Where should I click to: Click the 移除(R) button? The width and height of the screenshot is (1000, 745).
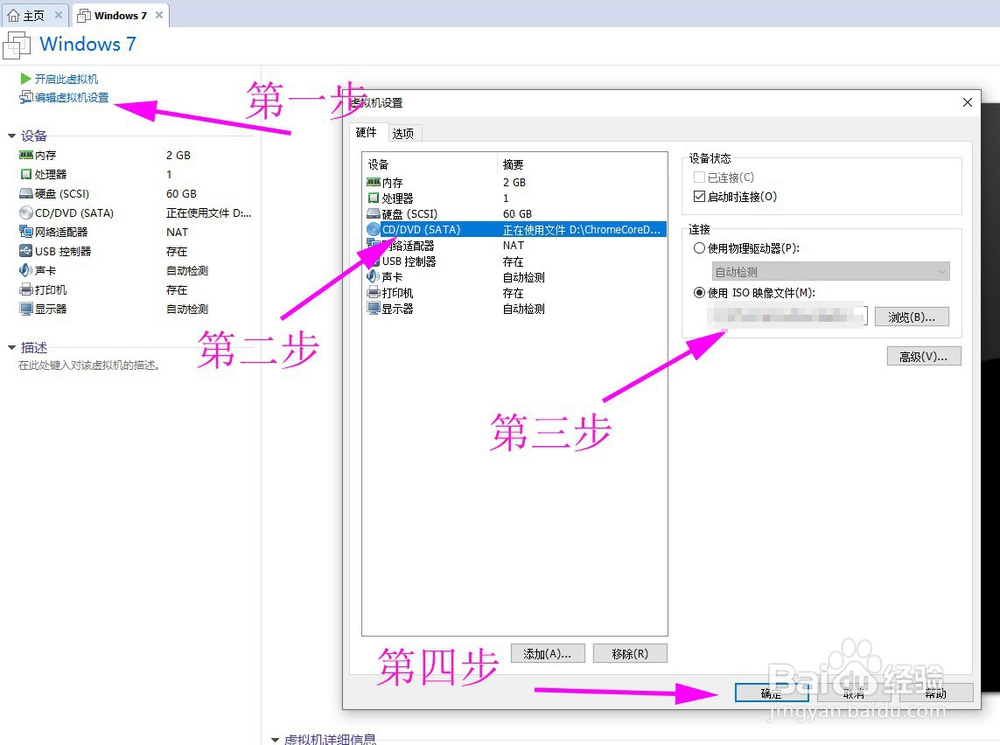coord(630,654)
